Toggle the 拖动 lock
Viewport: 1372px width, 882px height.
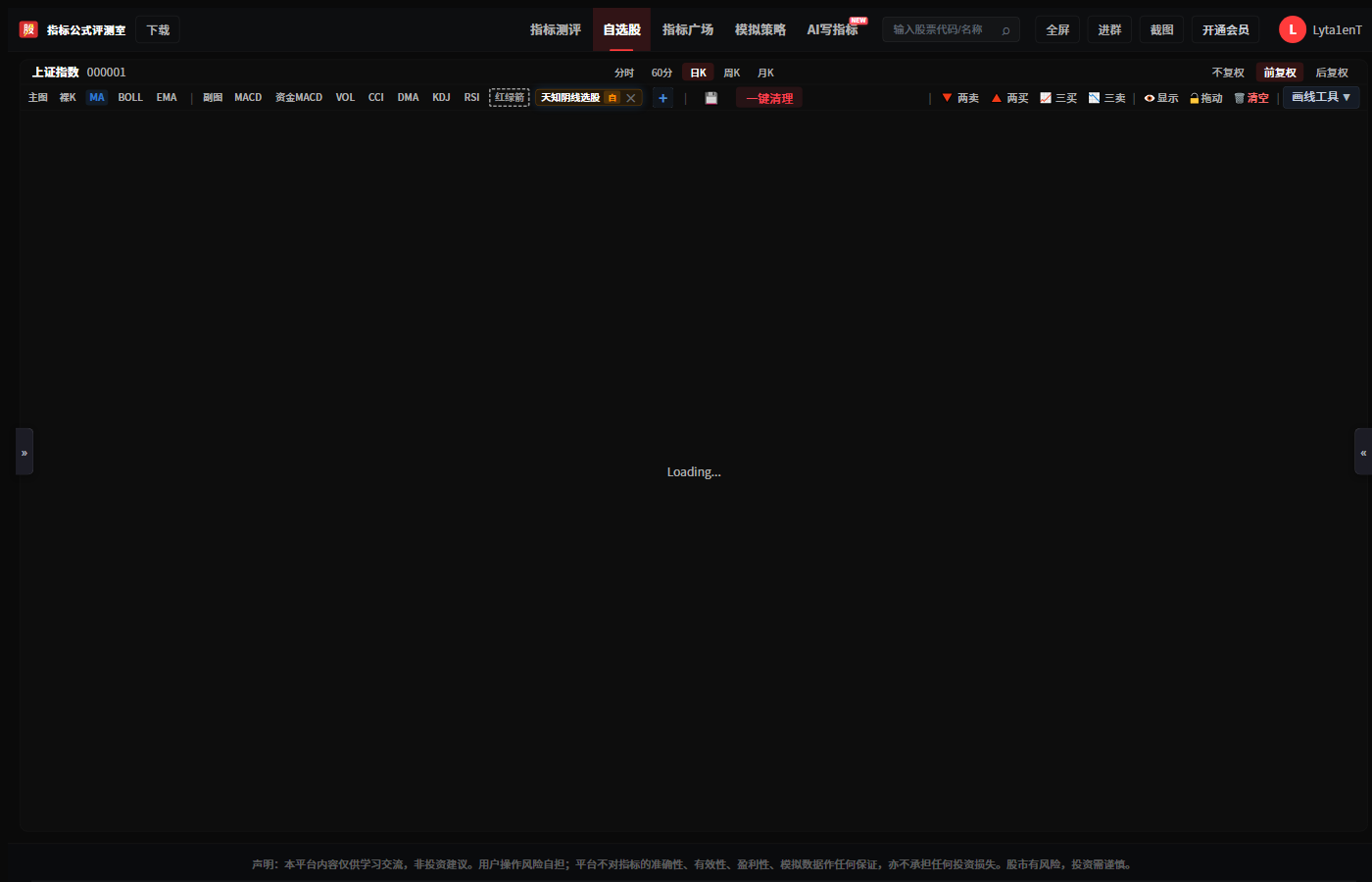(x=1194, y=98)
